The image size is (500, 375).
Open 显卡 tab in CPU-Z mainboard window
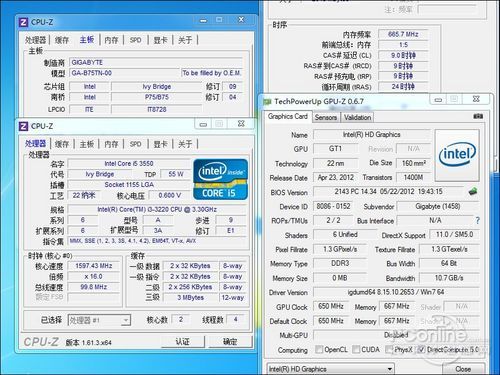160,40
